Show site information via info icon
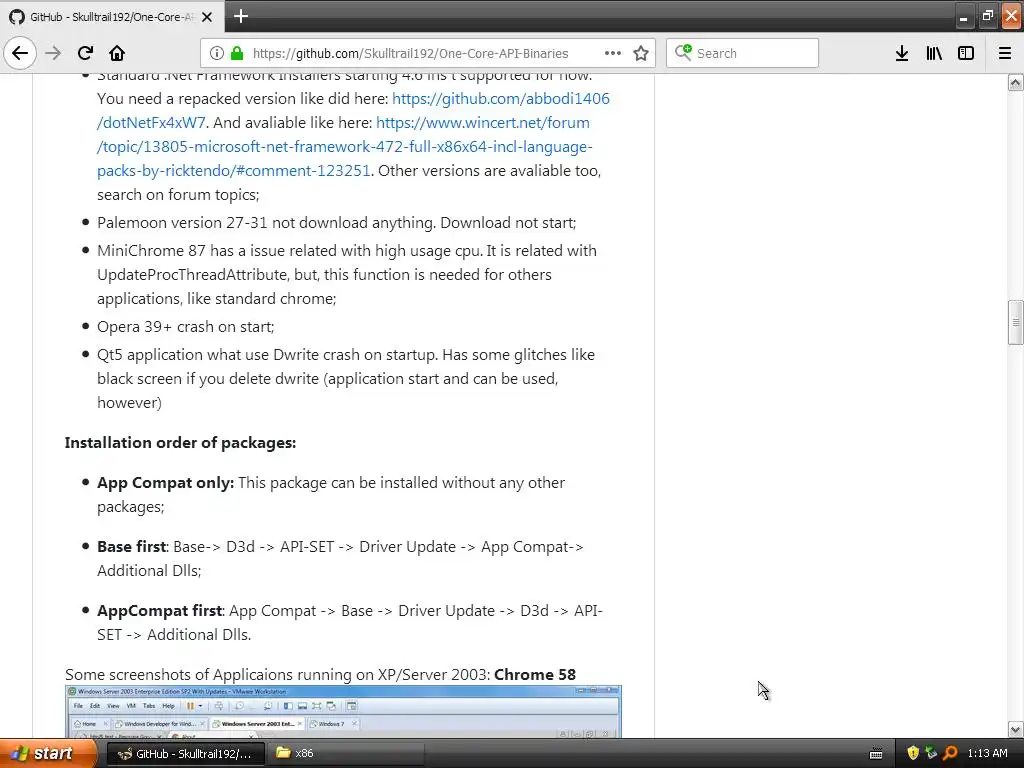This screenshot has width=1024, height=768. (x=217, y=53)
